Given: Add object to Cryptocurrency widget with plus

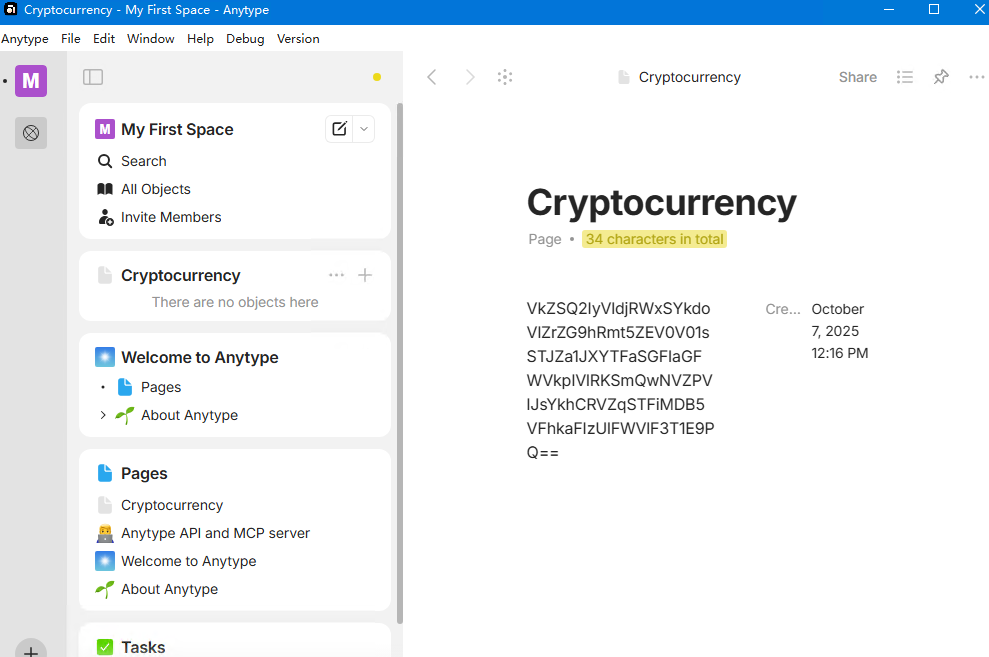Looking at the screenshot, I should point(365,275).
